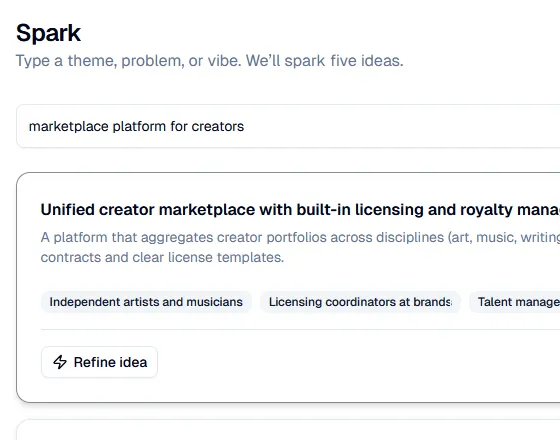Select the 'Independent artists and musicians' tag
Image resolution: width=560 pixels, height=440 pixels.
pos(146,302)
